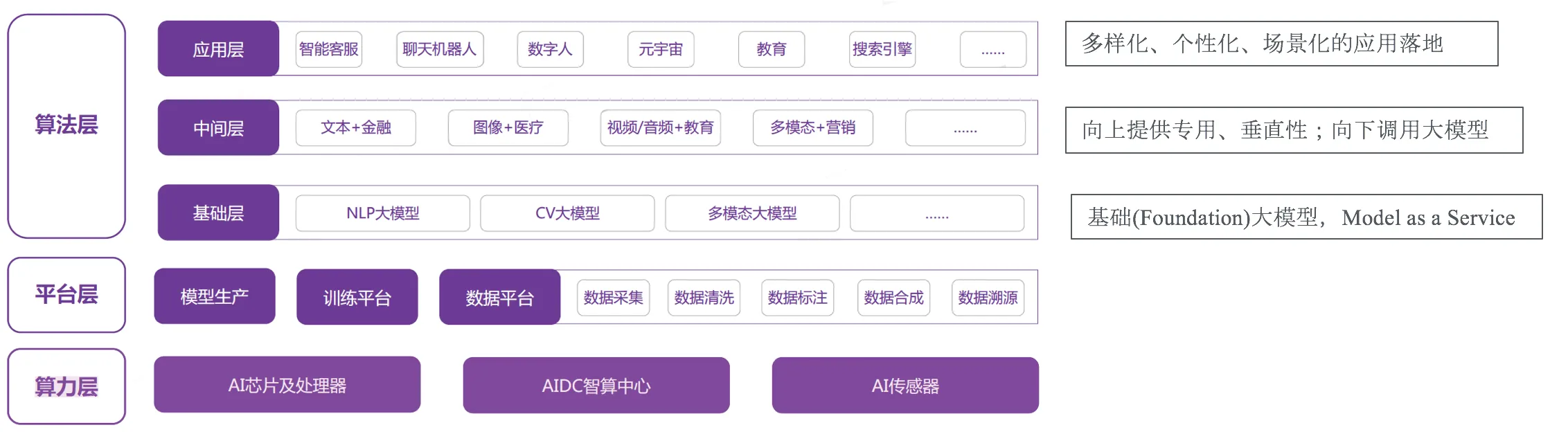Select the CV大模型 box
This screenshot has height=432, width=1568.
pyautogui.click(x=567, y=213)
